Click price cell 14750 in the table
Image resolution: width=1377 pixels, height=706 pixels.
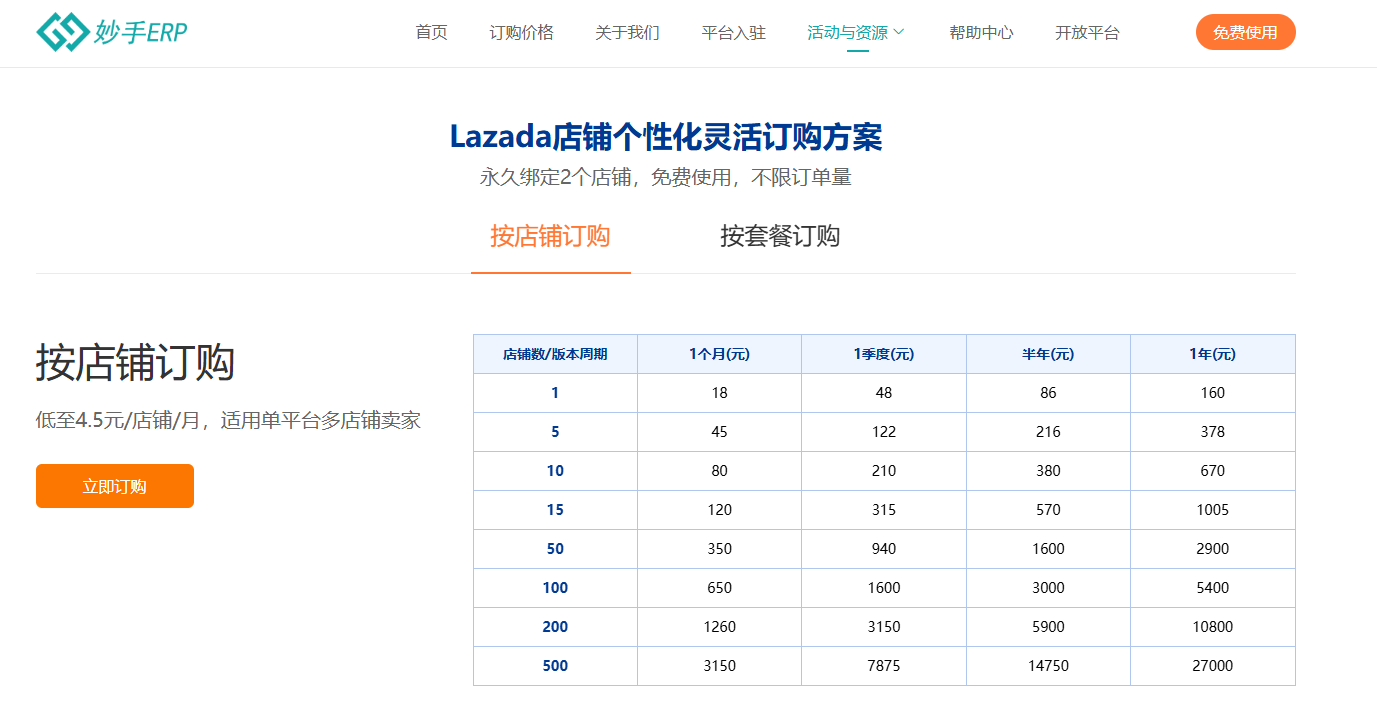pyautogui.click(x=1048, y=666)
